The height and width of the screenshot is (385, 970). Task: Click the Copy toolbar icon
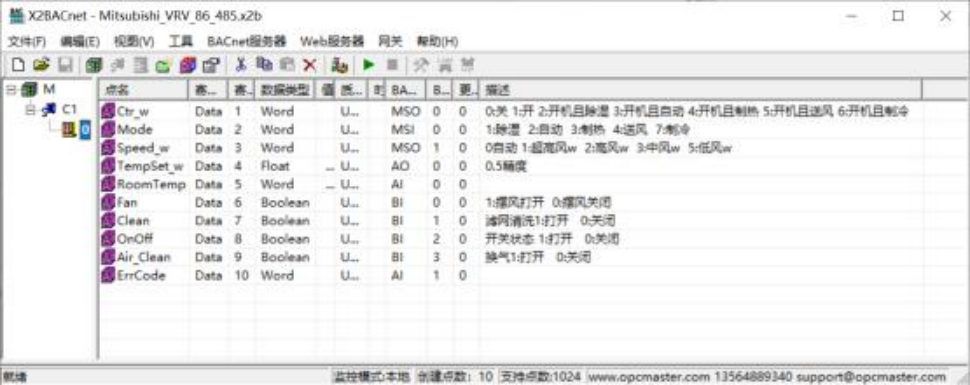pyautogui.click(x=264, y=65)
